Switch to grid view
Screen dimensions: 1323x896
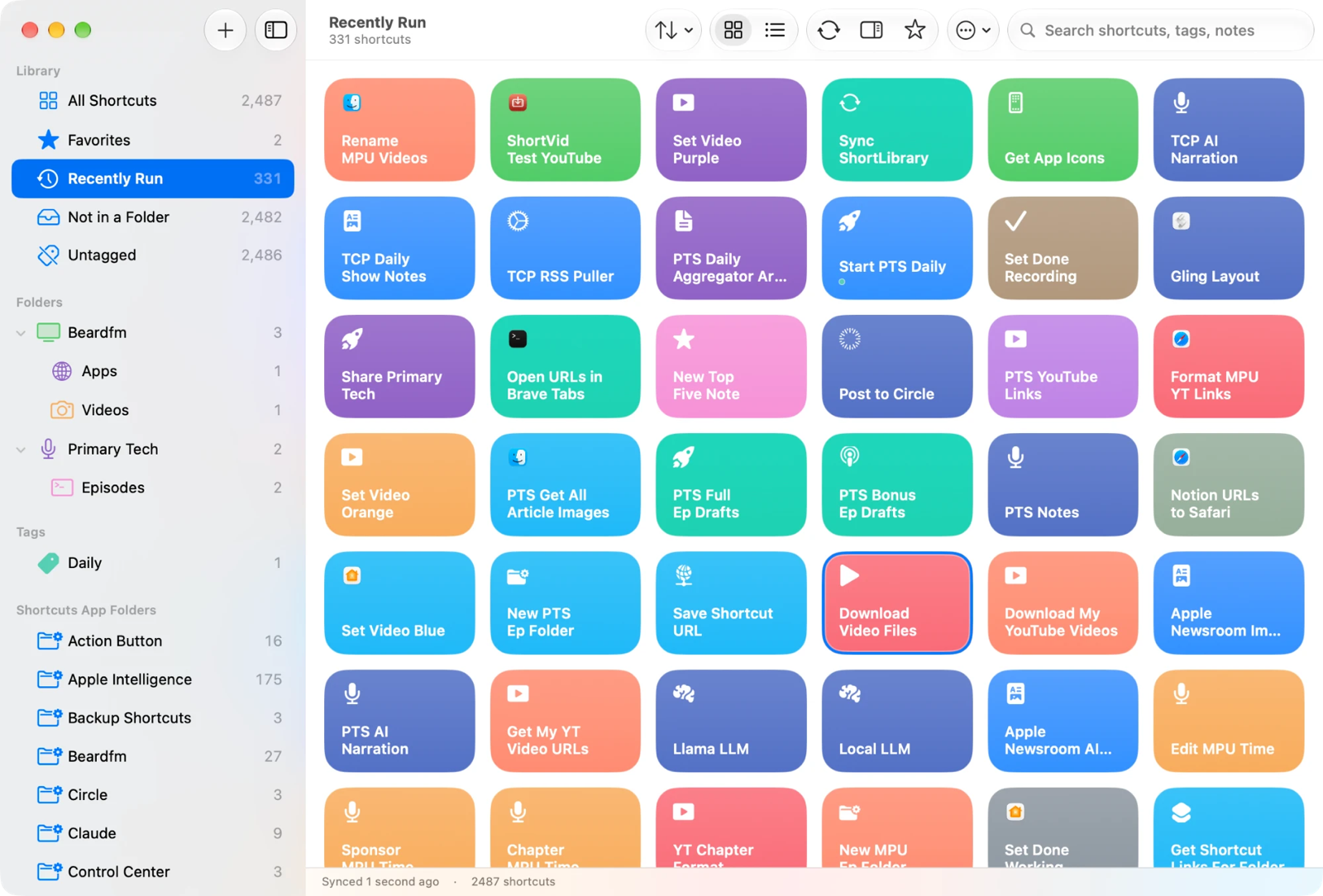click(733, 31)
